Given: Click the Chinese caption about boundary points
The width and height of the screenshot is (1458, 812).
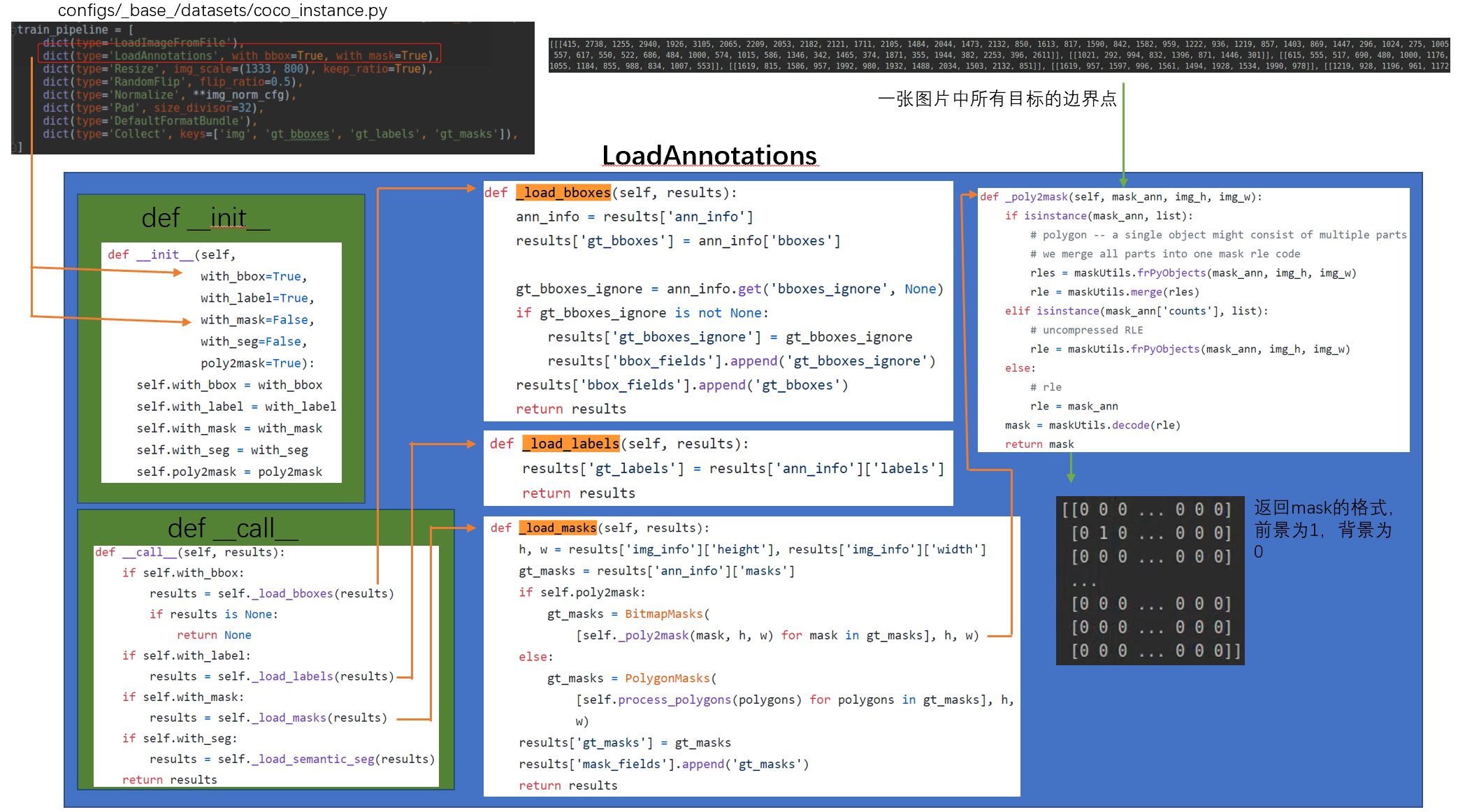Looking at the screenshot, I should 997,99.
